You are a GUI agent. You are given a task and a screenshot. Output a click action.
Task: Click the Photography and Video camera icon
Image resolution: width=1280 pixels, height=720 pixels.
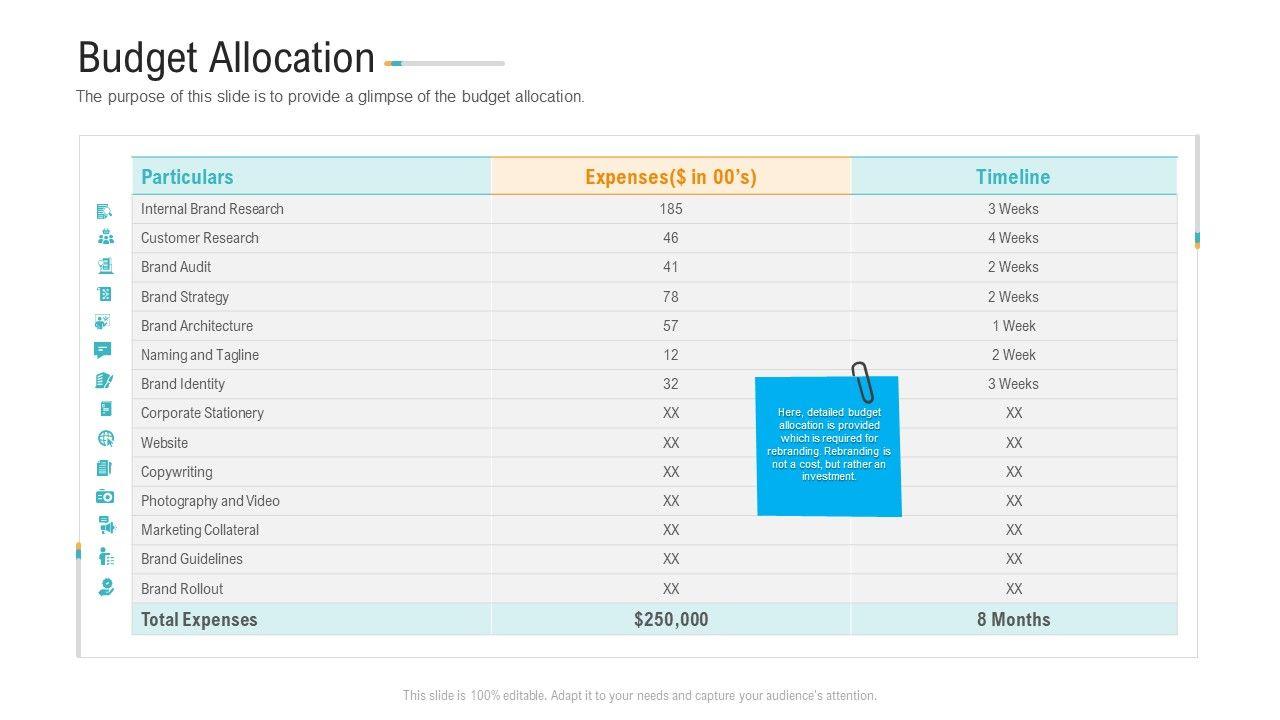click(x=105, y=497)
